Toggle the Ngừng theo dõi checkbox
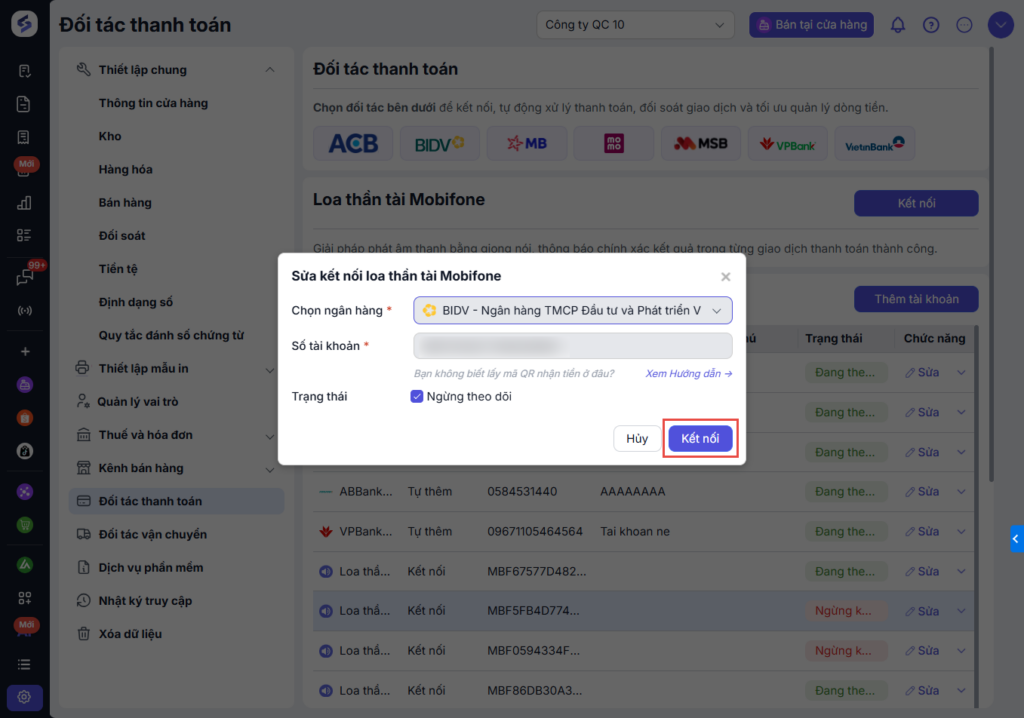This screenshot has width=1024, height=718. click(417, 396)
